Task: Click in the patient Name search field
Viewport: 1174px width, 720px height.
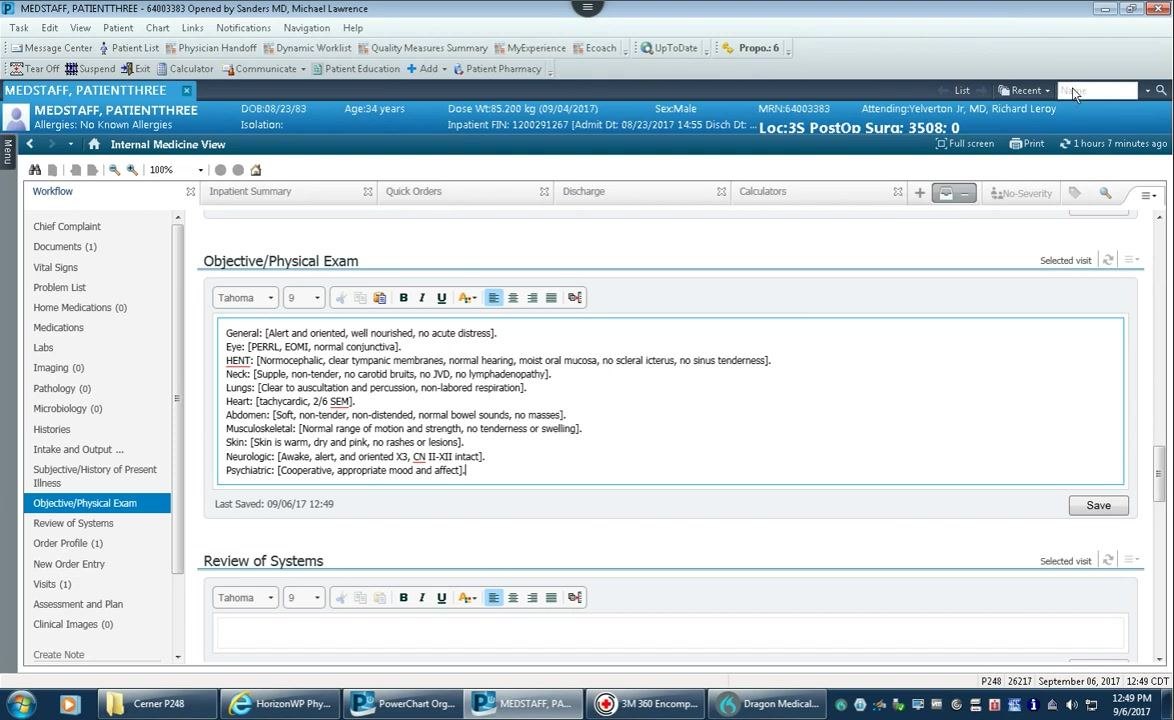Action: point(1097,91)
